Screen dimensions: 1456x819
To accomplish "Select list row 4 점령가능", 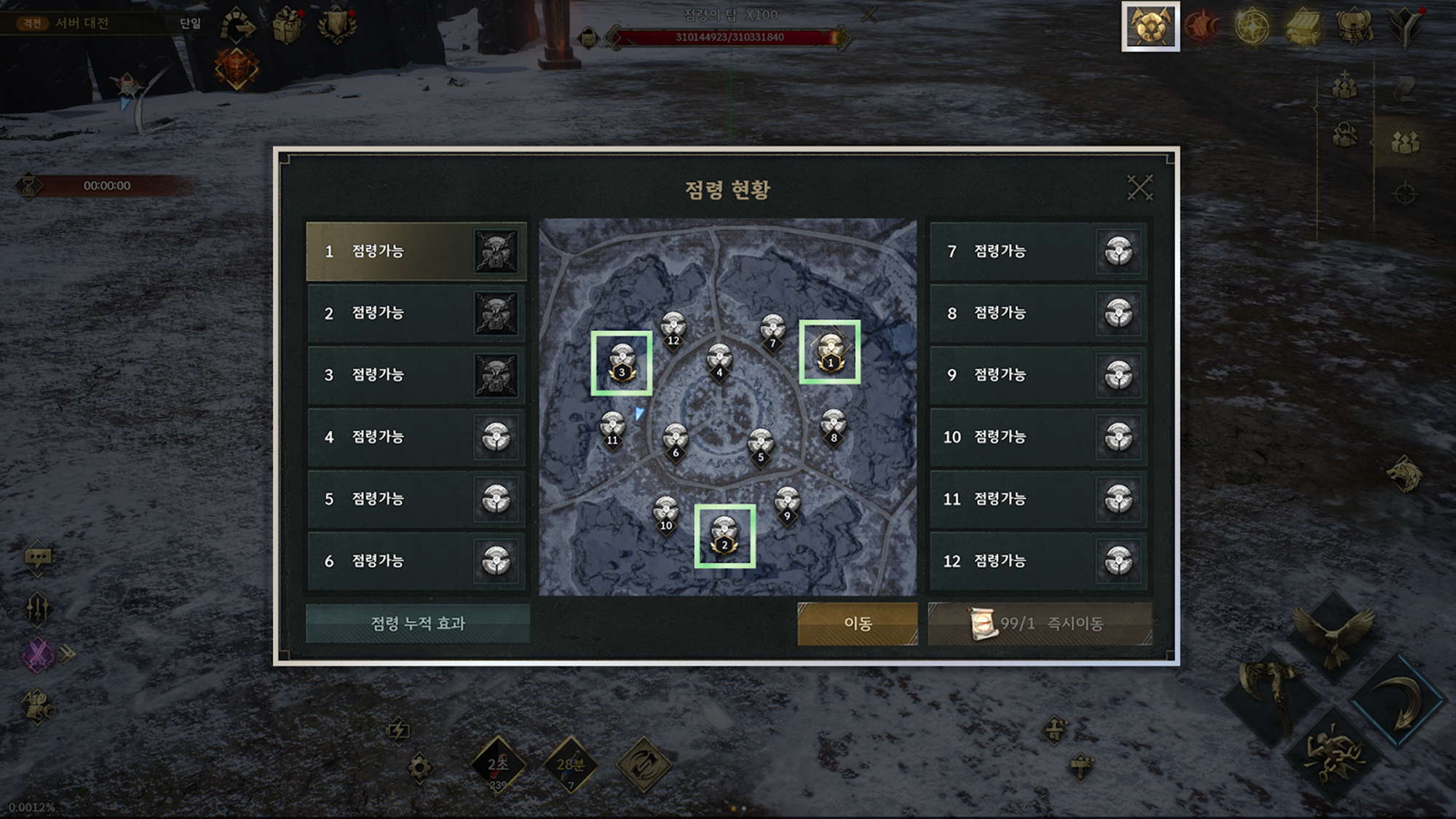I will pos(416,437).
